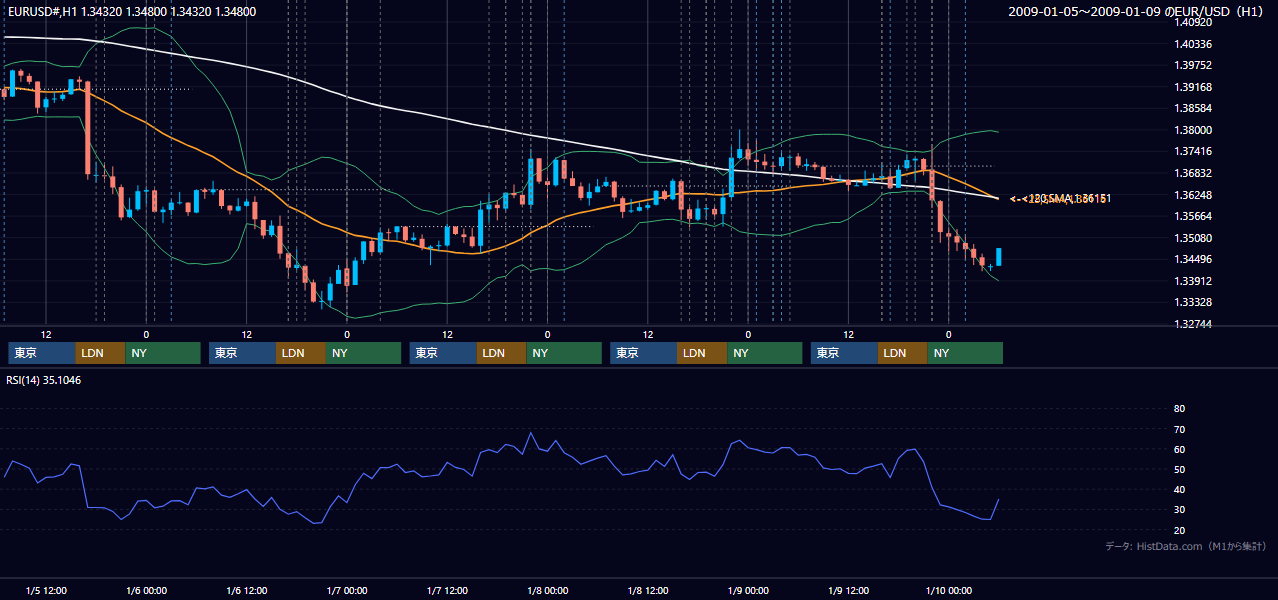Select the RSI(14) 35.1046 indicator label
Viewport: 1278px width, 600px height.
pos(44,380)
